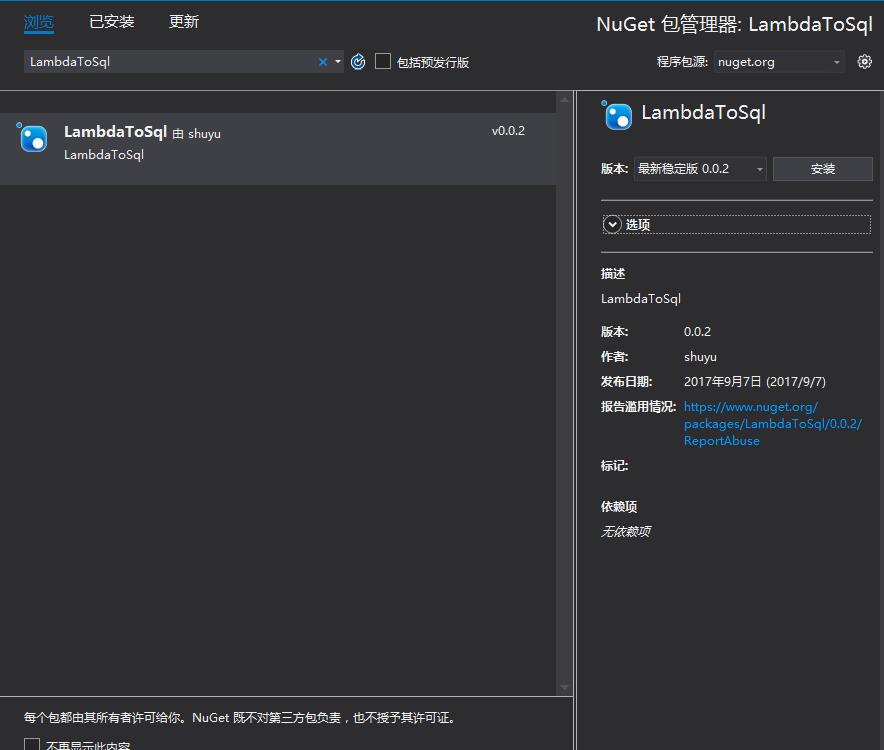Click the author value shuyu in details
The image size is (884, 750).
[x=700, y=357]
